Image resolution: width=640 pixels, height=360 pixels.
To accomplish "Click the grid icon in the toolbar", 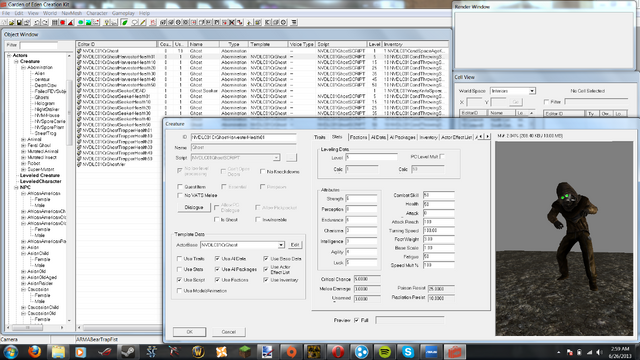I will 55,22.
